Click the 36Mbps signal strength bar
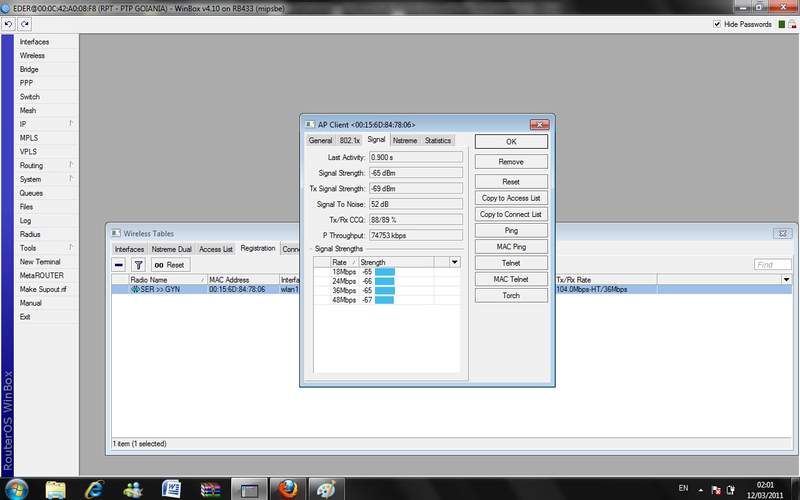Image resolution: width=800 pixels, height=500 pixels. pyautogui.click(x=385, y=291)
